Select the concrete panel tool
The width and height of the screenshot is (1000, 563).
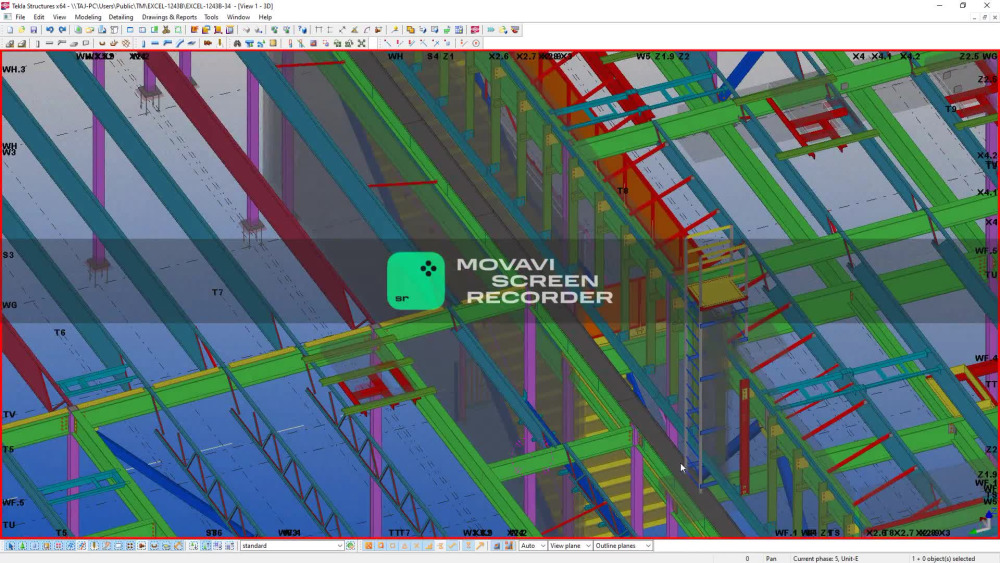coord(85,43)
